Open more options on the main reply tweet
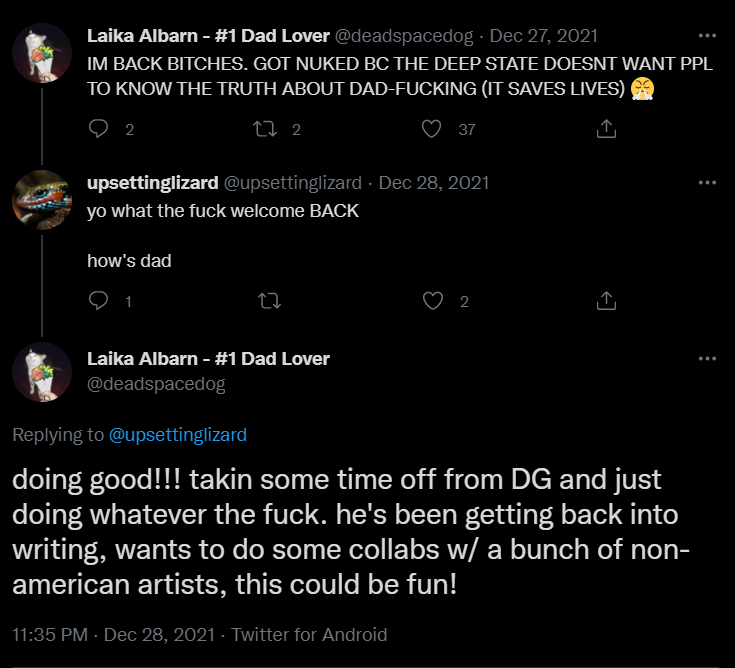 tap(707, 359)
